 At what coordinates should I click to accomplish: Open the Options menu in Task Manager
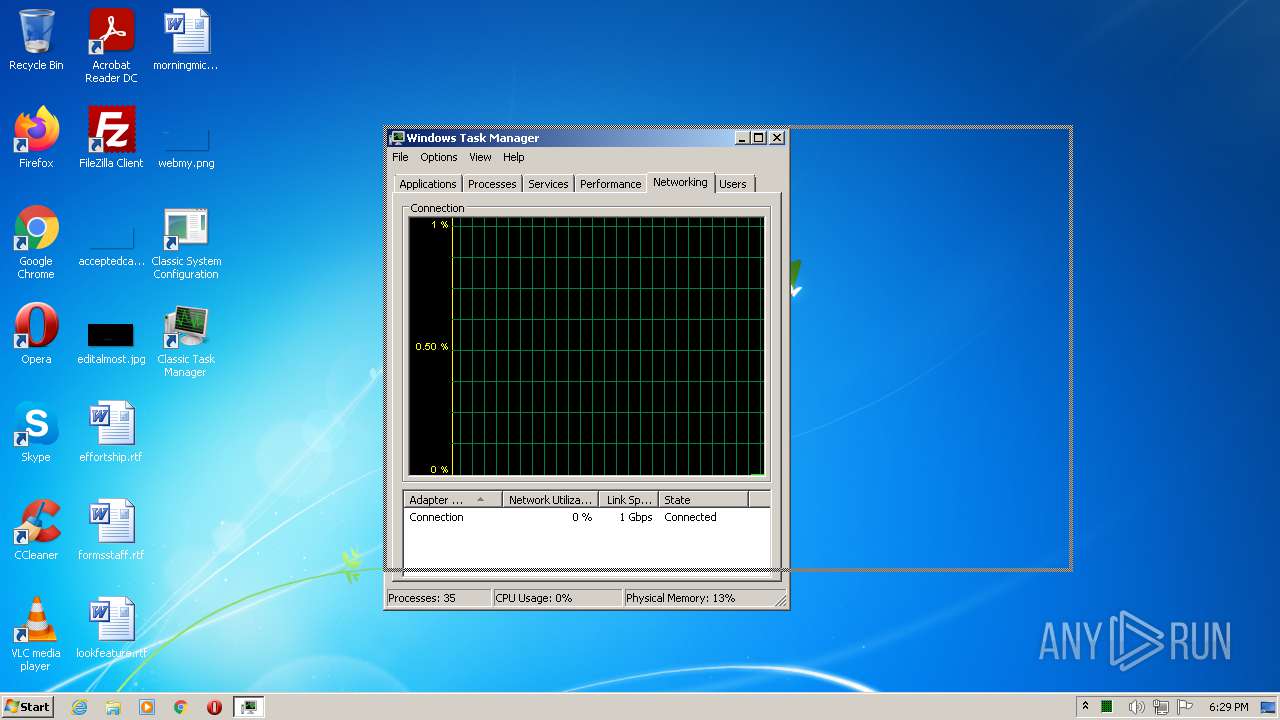(x=438, y=157)
